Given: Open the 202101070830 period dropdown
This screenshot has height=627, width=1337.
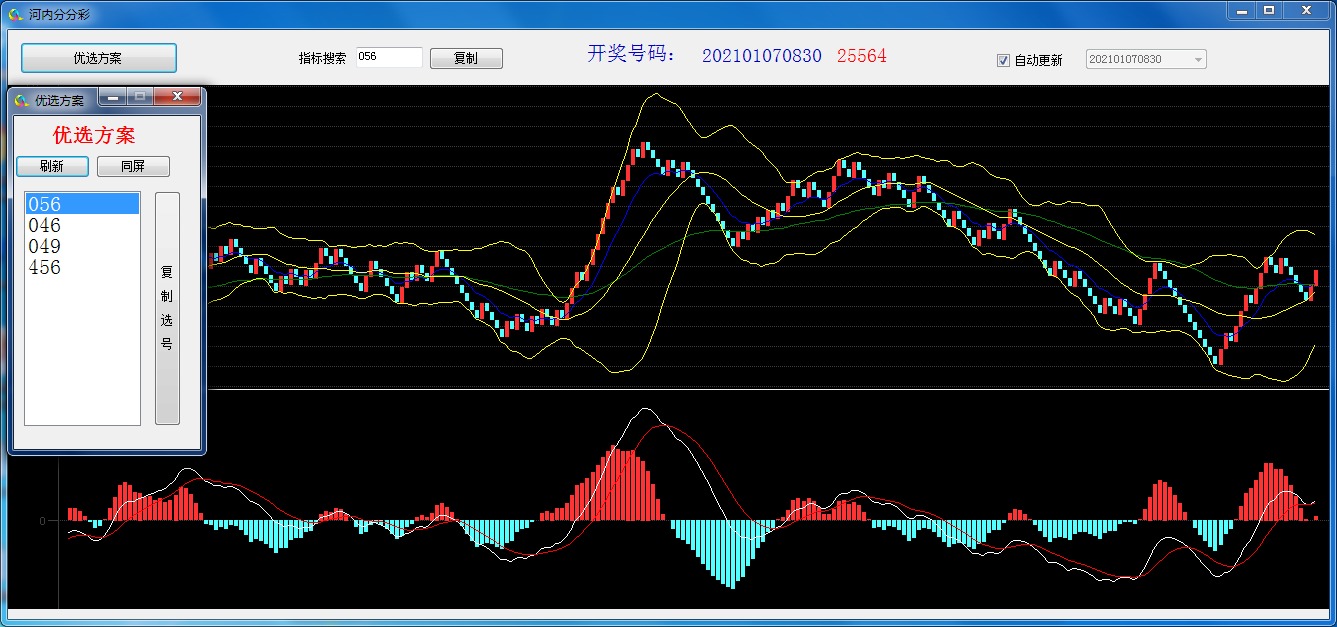Looking at the screenshot, I should (x=1198, y=60).
